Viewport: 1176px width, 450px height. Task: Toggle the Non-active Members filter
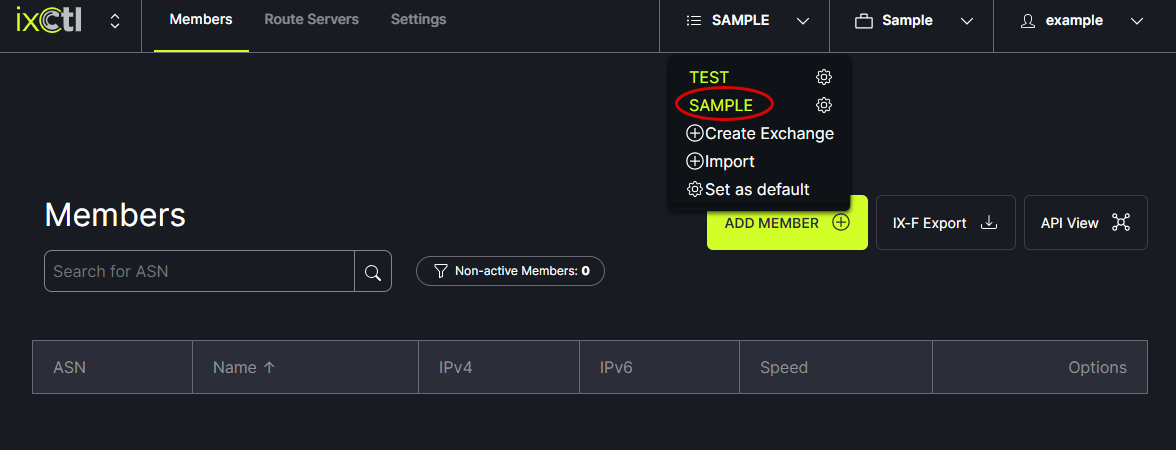510,271
